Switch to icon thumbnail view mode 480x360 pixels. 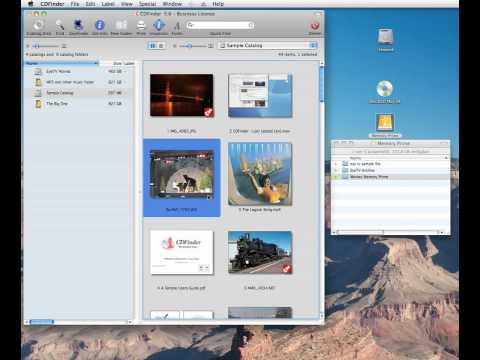point(153,46)
